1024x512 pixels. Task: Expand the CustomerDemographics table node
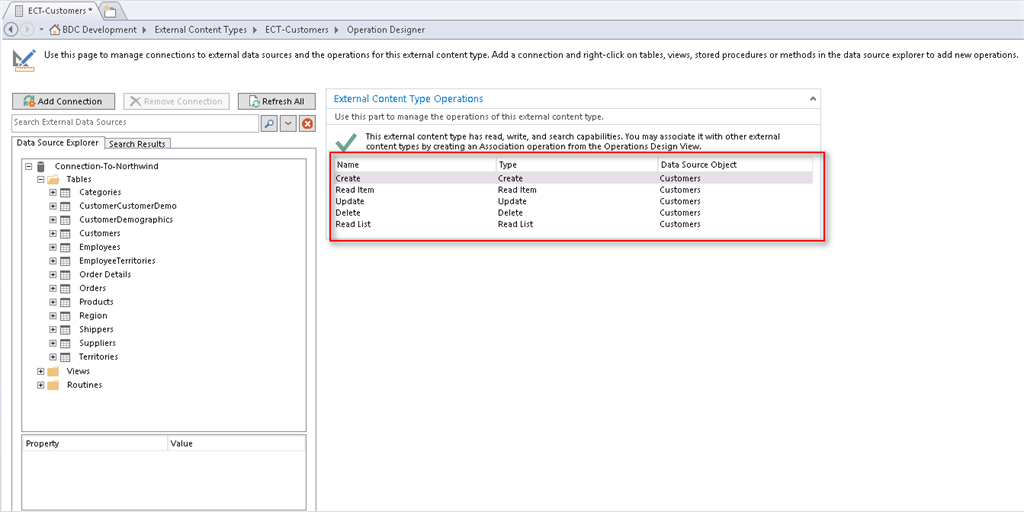pos(53,220)
